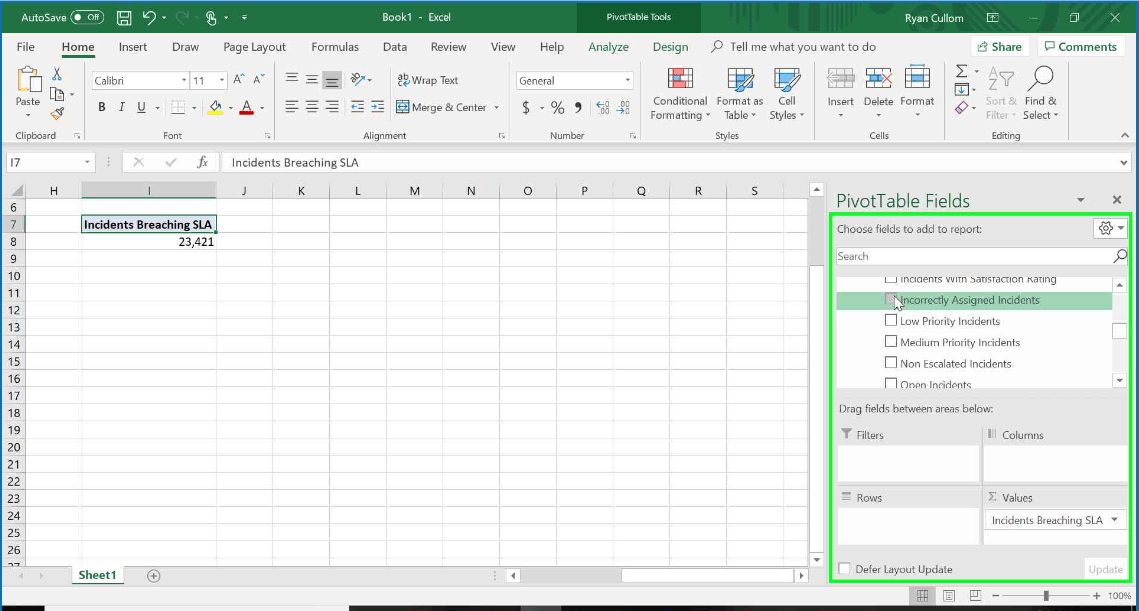Image resolution: width=1139 pixels, height=611 pixels.
Task: Switch to the Insert tab
Action: (133, 46)
